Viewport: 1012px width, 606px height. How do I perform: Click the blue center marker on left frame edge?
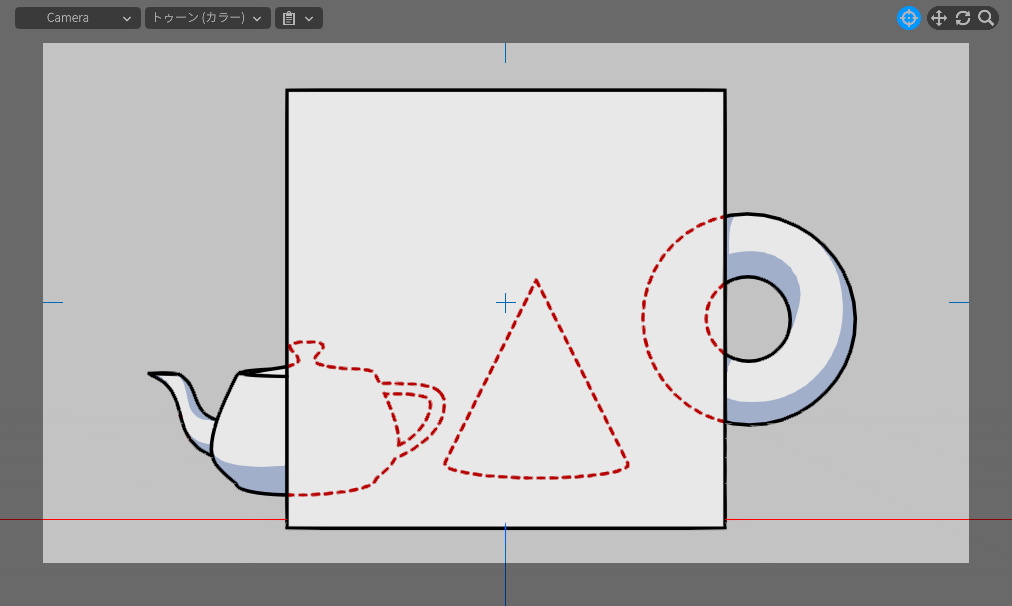[52, 302]
